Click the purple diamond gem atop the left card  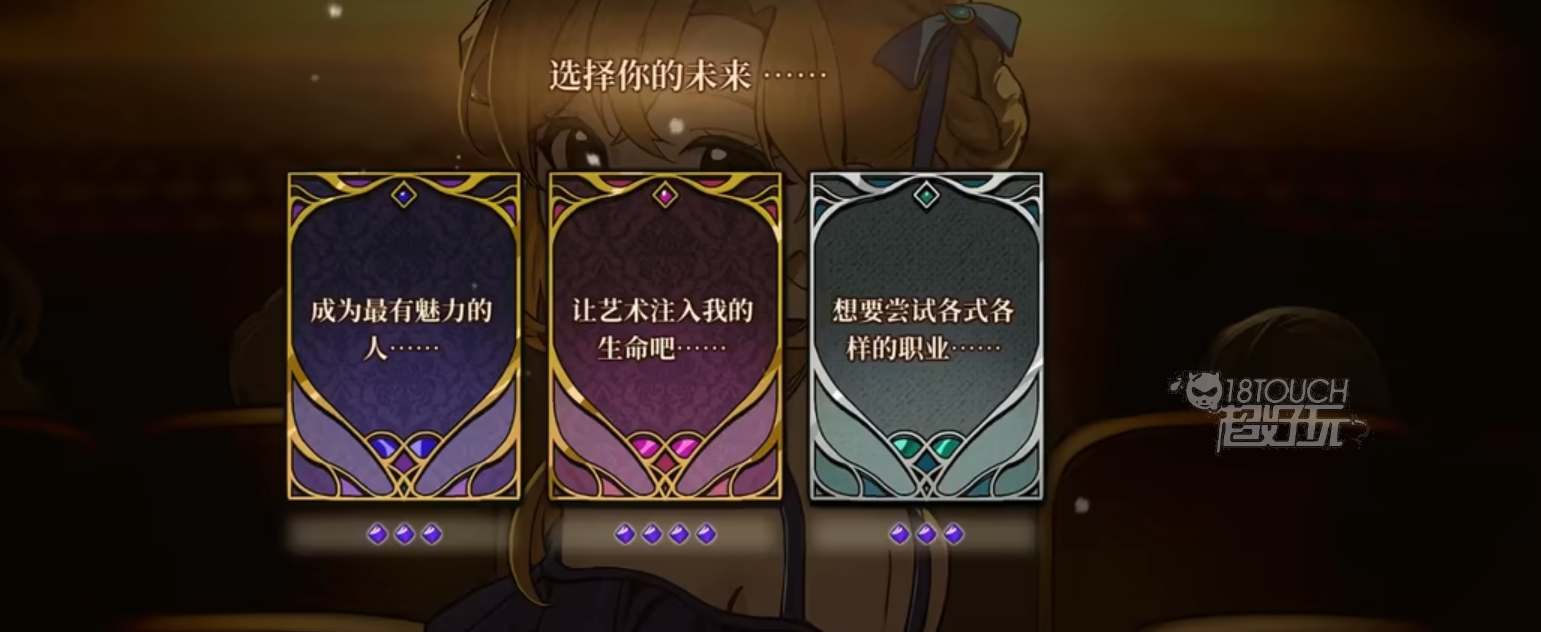pos(404,195)
